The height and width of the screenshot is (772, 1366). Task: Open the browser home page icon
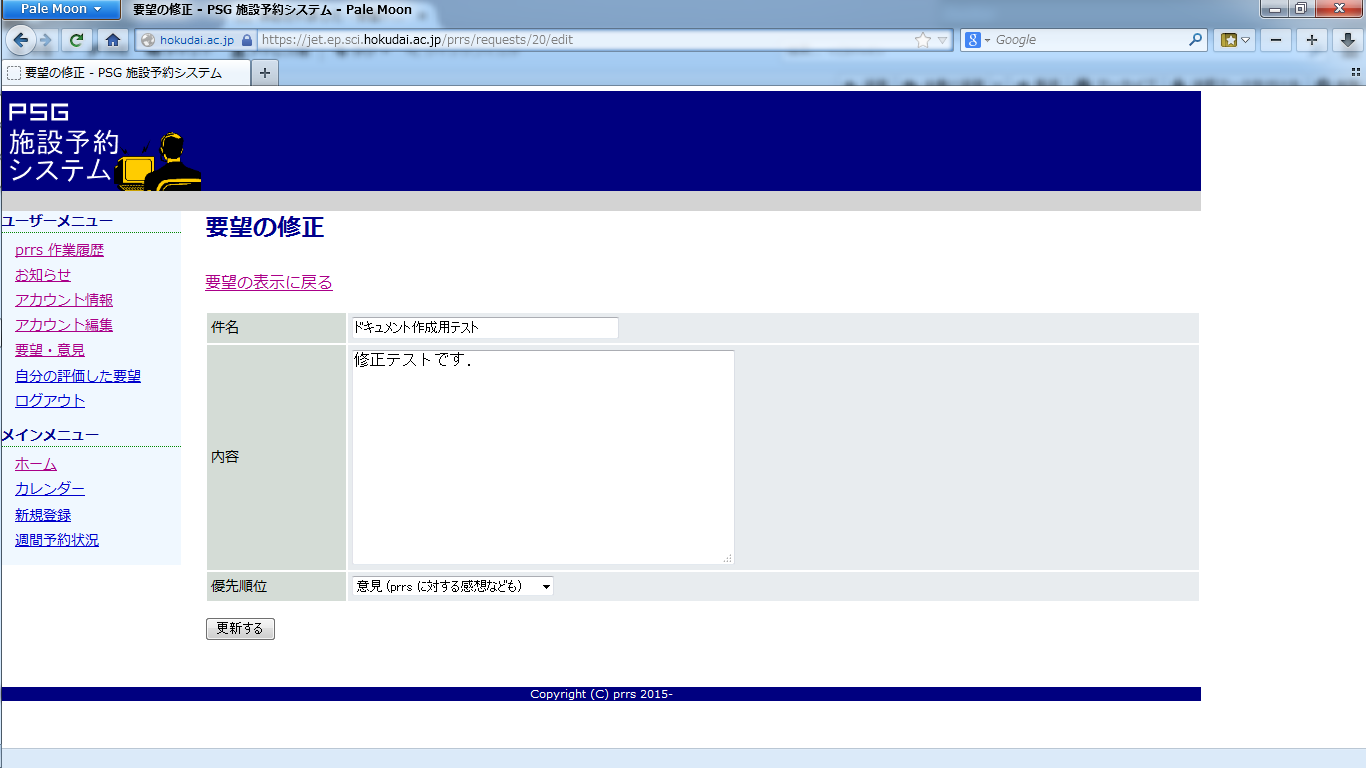[x=113, y=40]
